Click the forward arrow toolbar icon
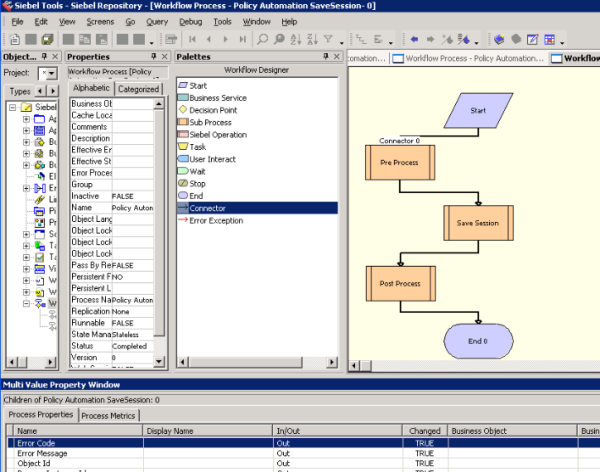Screen dimensions: 600x472 (430, 39)
